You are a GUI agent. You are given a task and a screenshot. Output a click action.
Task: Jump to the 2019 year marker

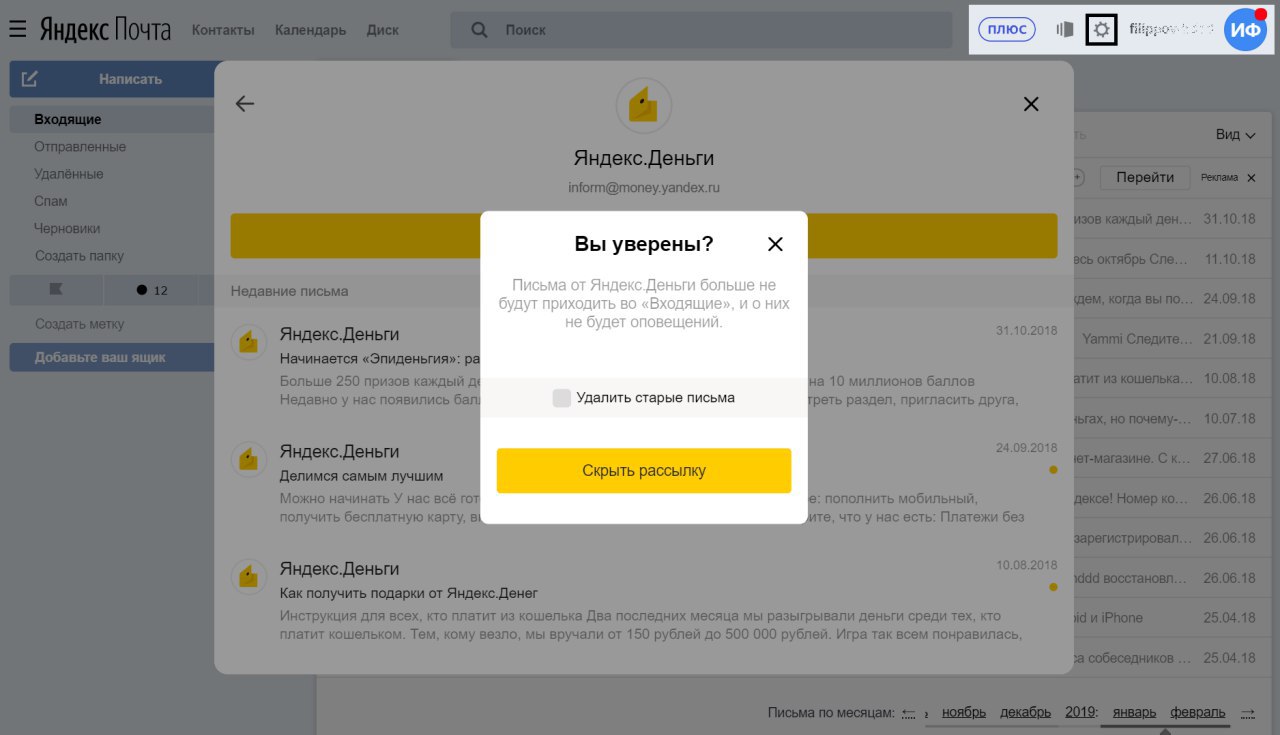(1081, 713)
